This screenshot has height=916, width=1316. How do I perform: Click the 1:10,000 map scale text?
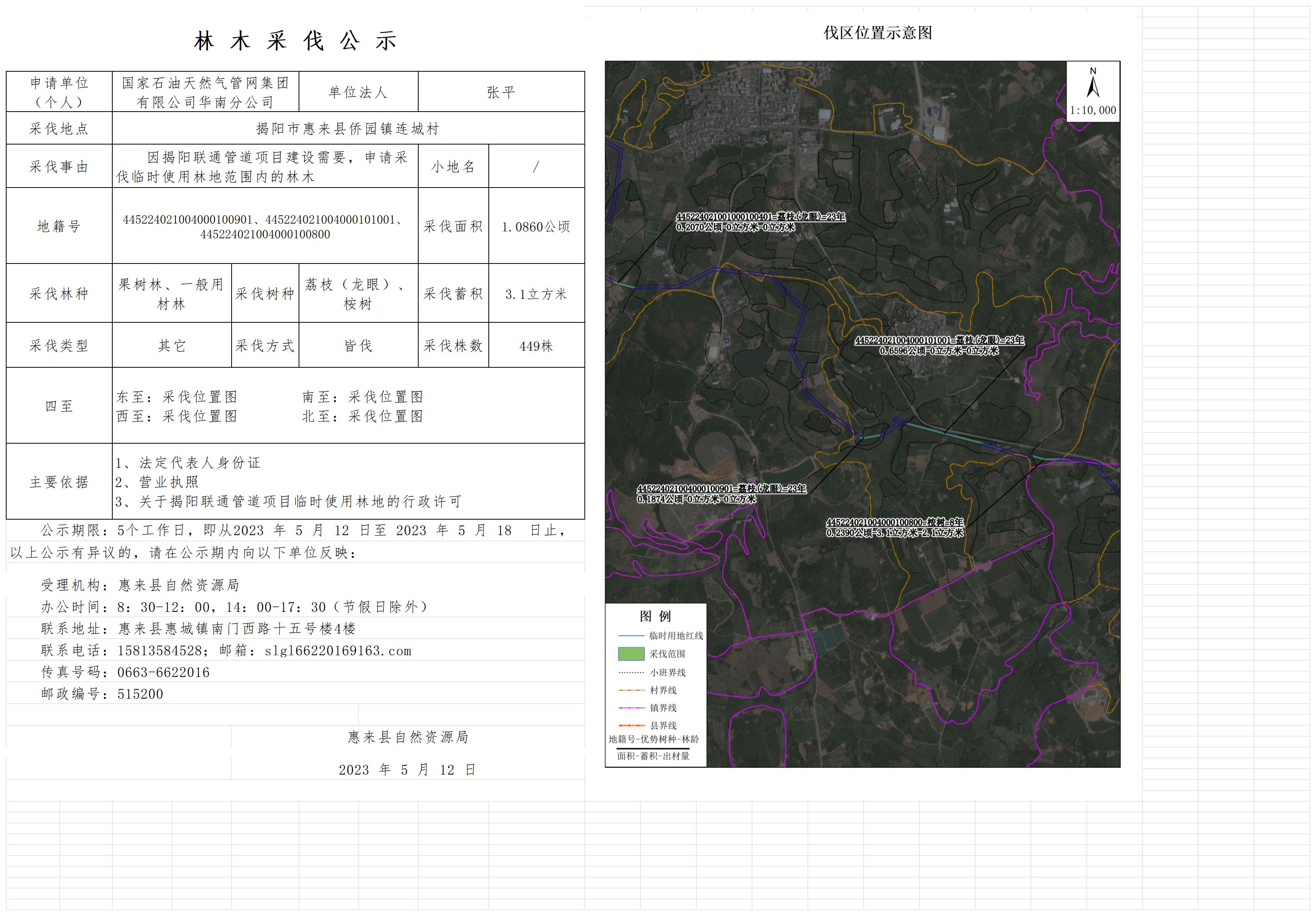point(1093,111)
